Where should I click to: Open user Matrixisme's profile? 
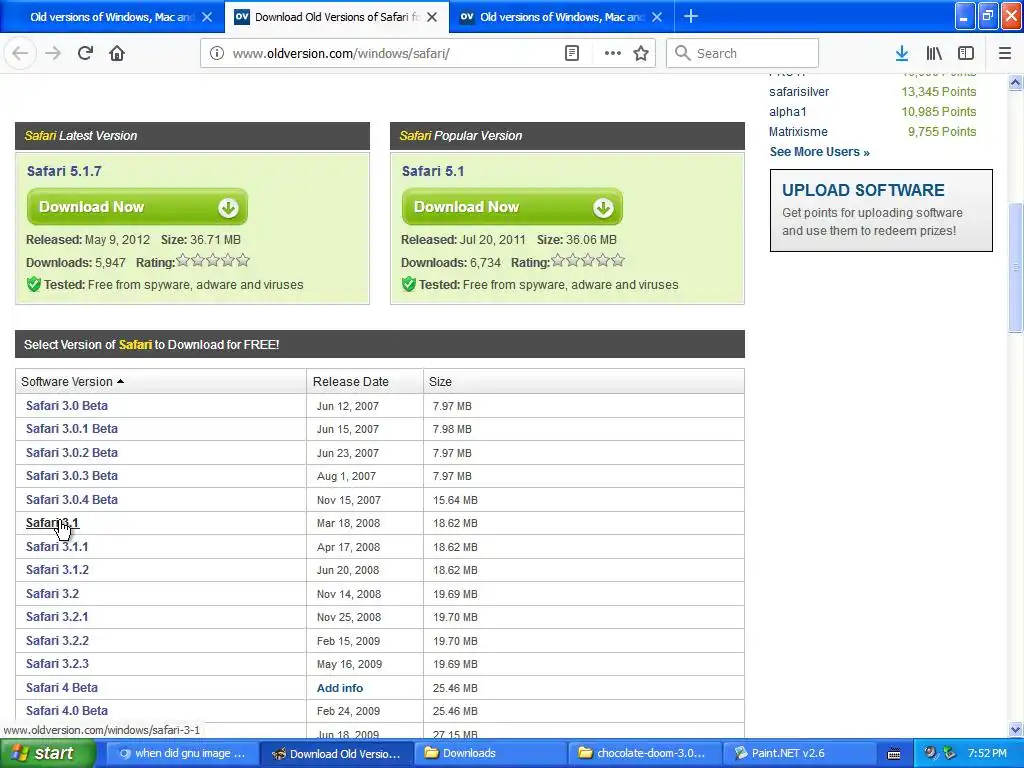click(798, 131)
